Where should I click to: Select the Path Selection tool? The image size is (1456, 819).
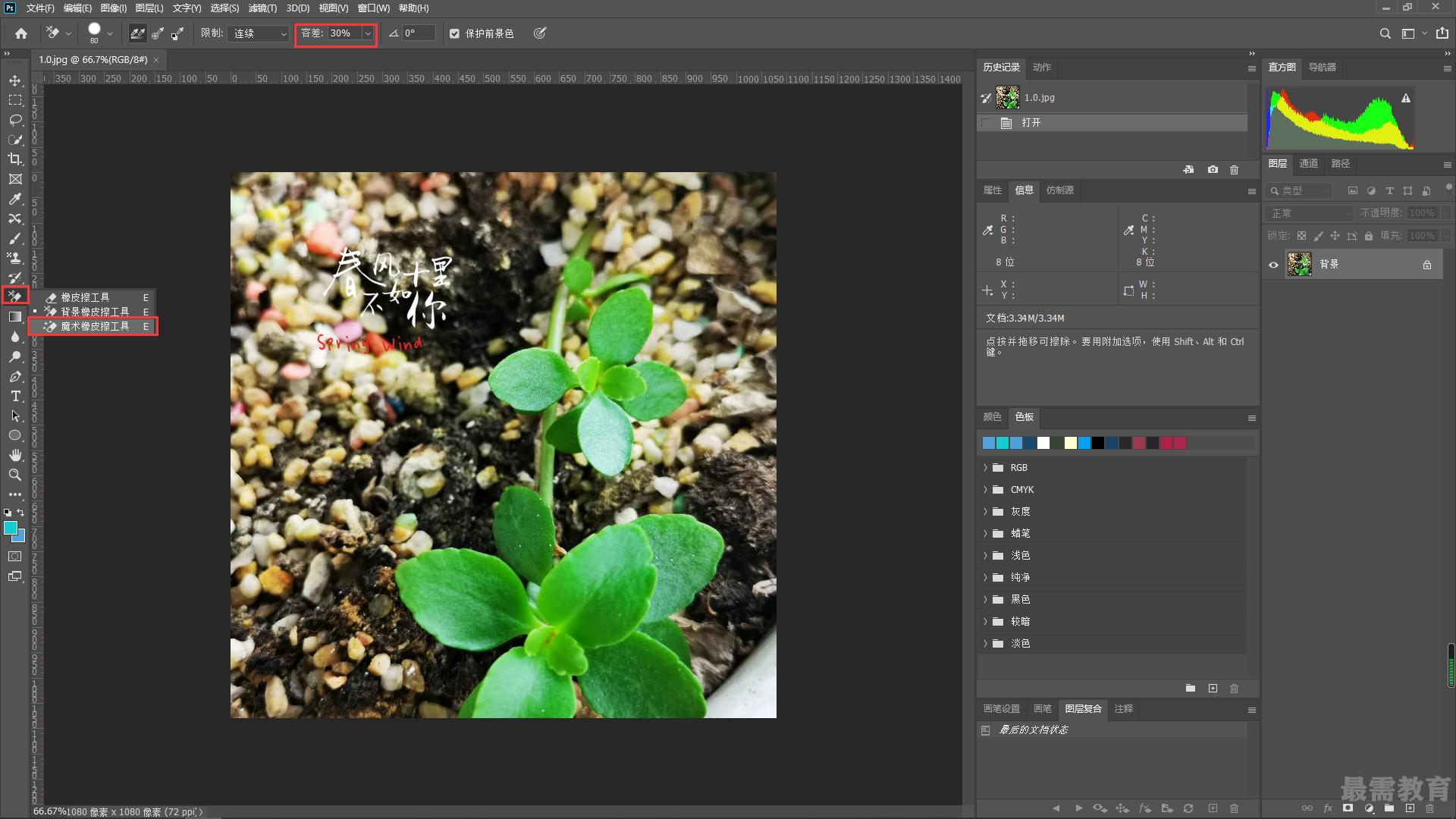pos(15,416)
